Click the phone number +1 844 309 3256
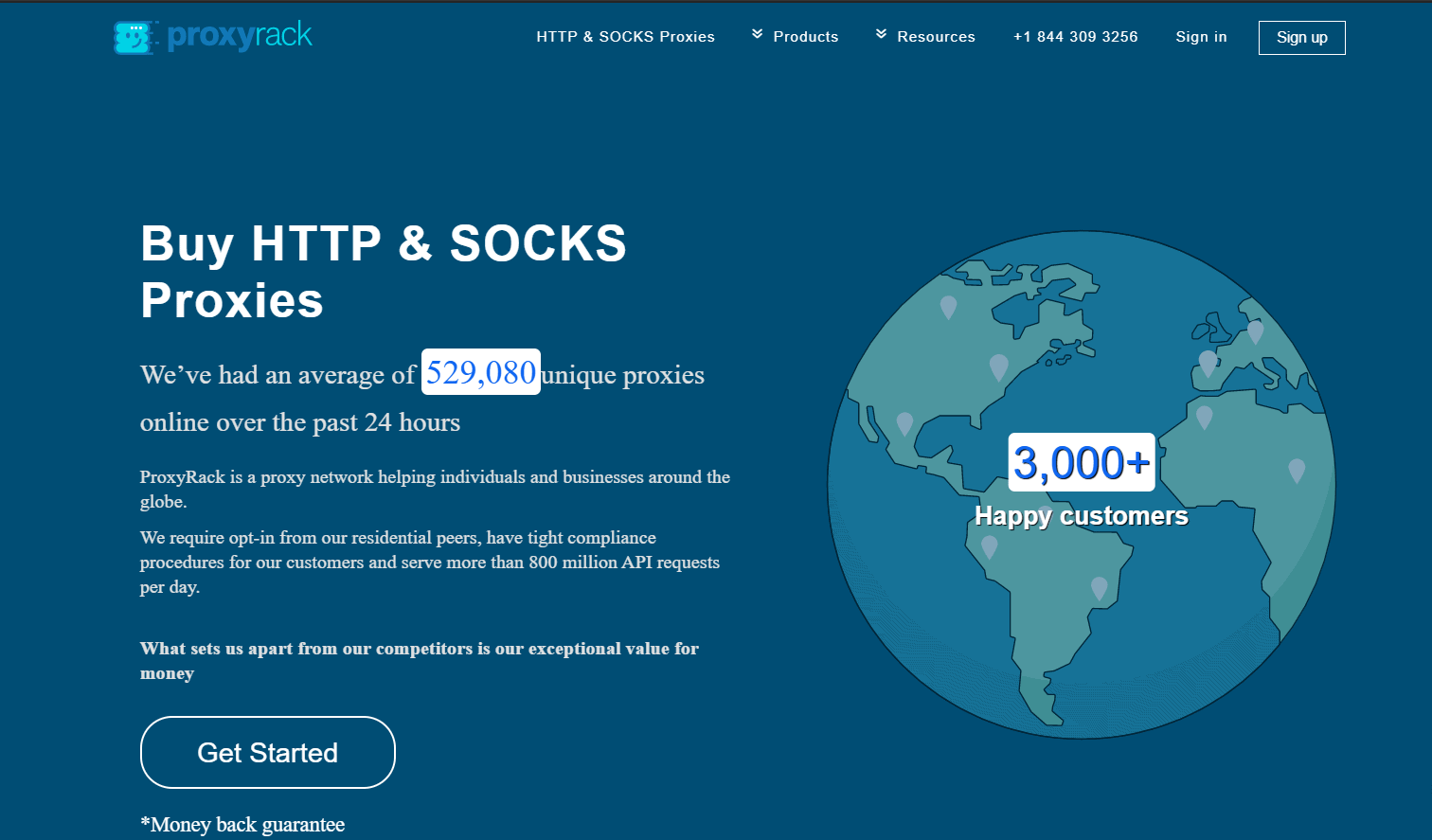The image size is (1432, 840). [x=1076, y=37]
